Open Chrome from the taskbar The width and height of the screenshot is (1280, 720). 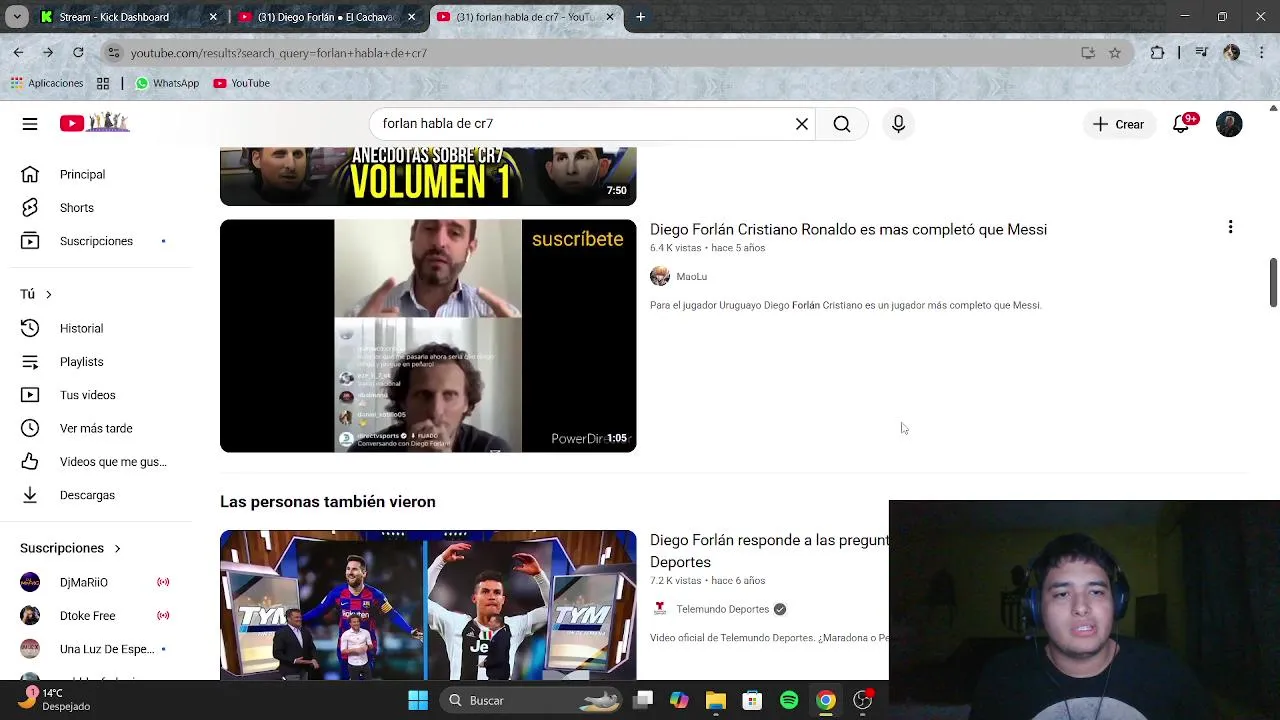point(826,700)
